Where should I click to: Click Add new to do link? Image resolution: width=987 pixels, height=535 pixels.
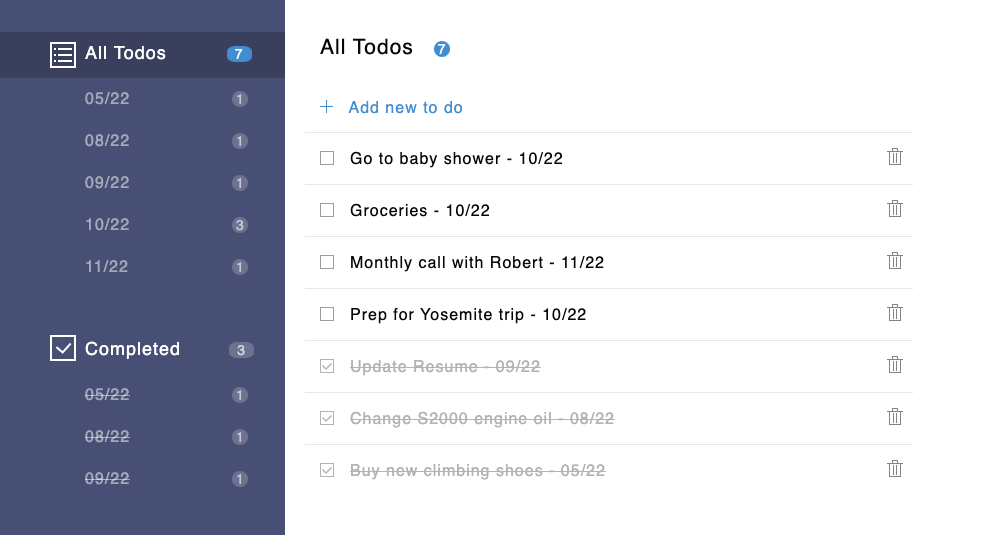[405, 108]
